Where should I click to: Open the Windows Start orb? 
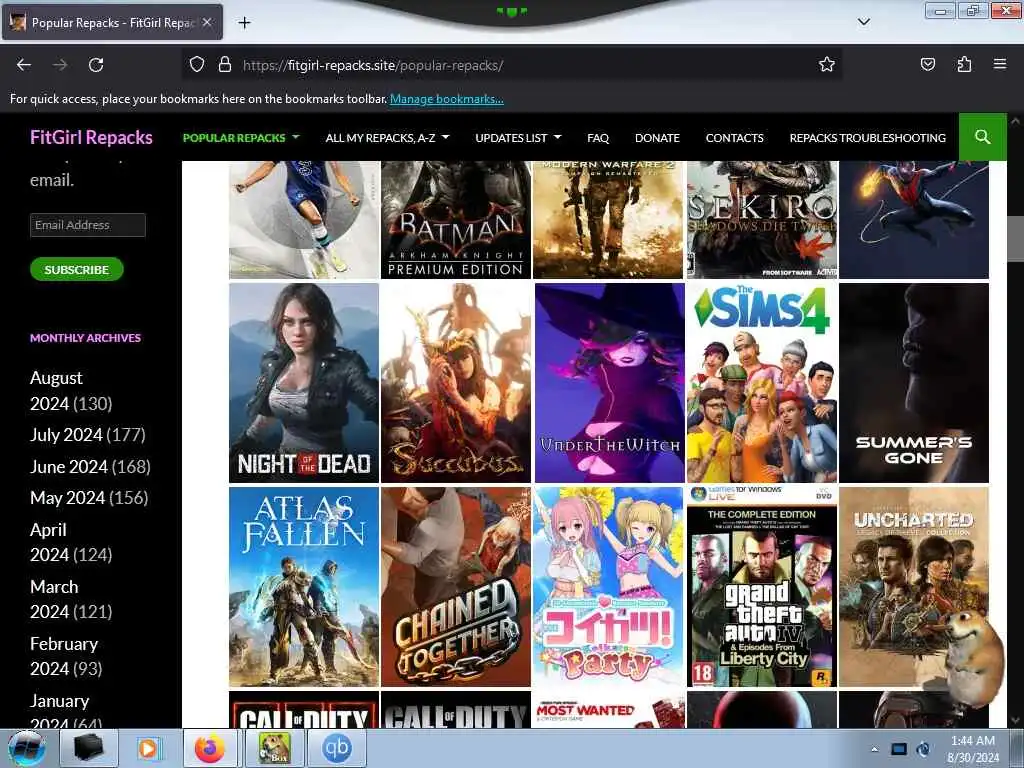click(x=27, y=748)
